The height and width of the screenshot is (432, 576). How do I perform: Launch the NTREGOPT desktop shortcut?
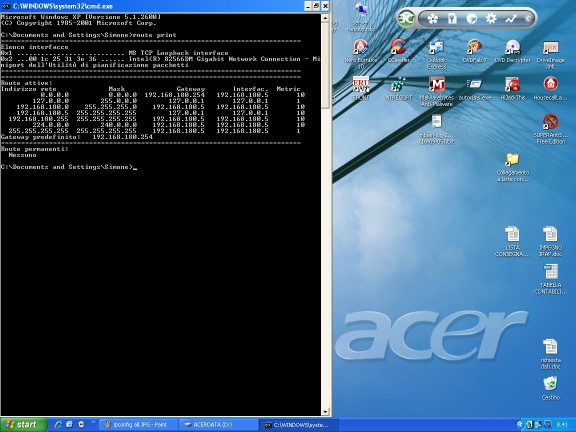pyautogui.click(x=399, y=88)
